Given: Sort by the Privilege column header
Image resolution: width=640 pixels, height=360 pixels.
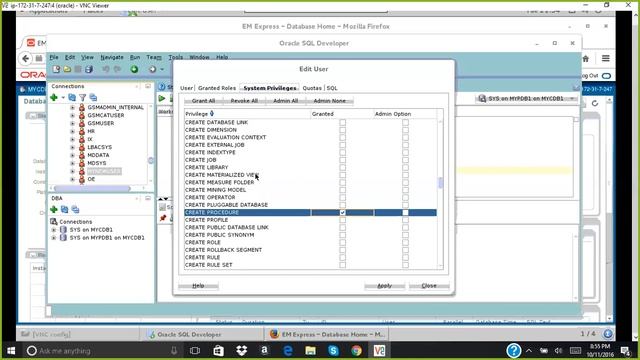Looking at the screenshot, I should (247, 114).
